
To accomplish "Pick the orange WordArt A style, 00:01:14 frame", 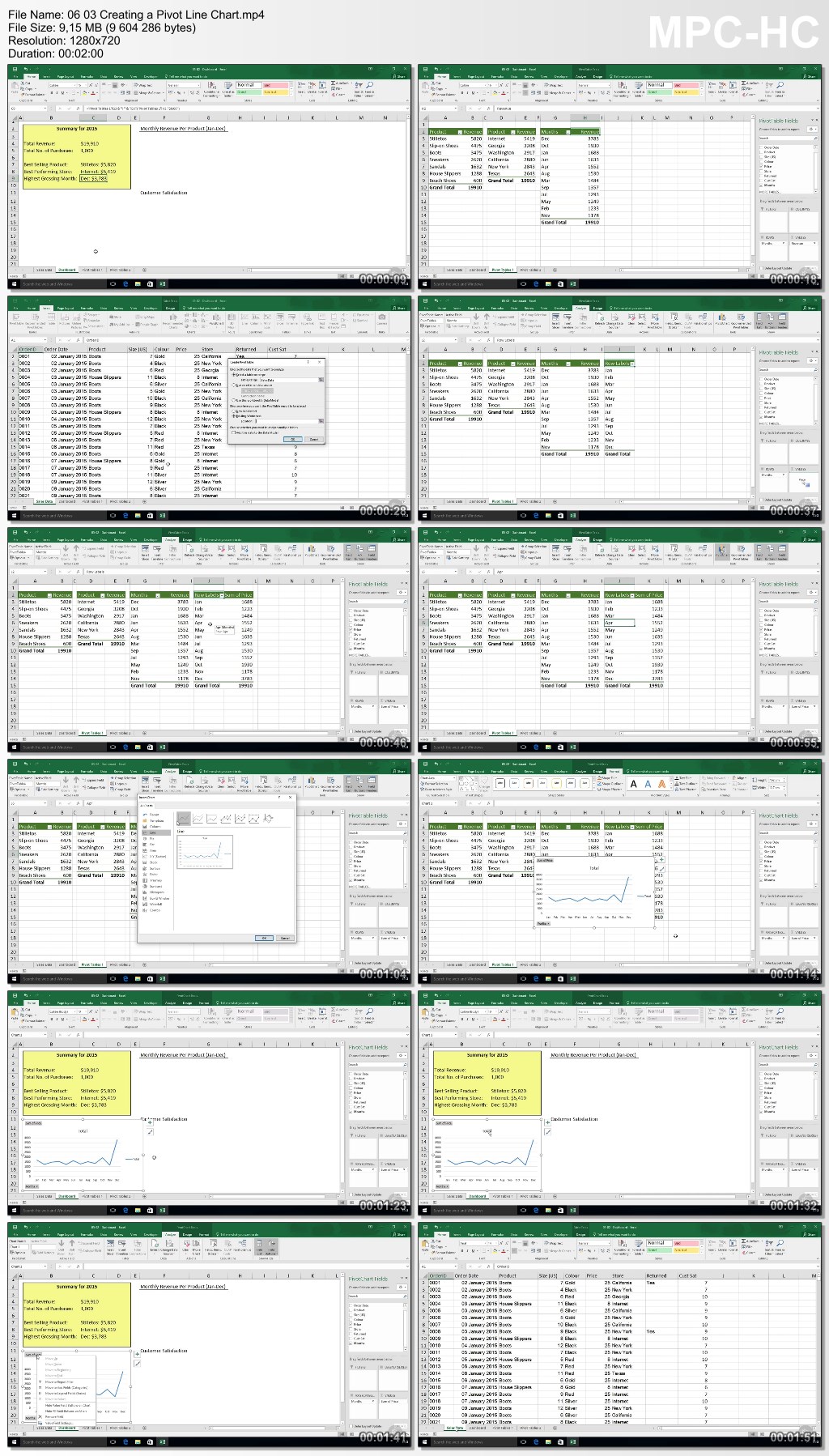I will click(x=662, y=784).
